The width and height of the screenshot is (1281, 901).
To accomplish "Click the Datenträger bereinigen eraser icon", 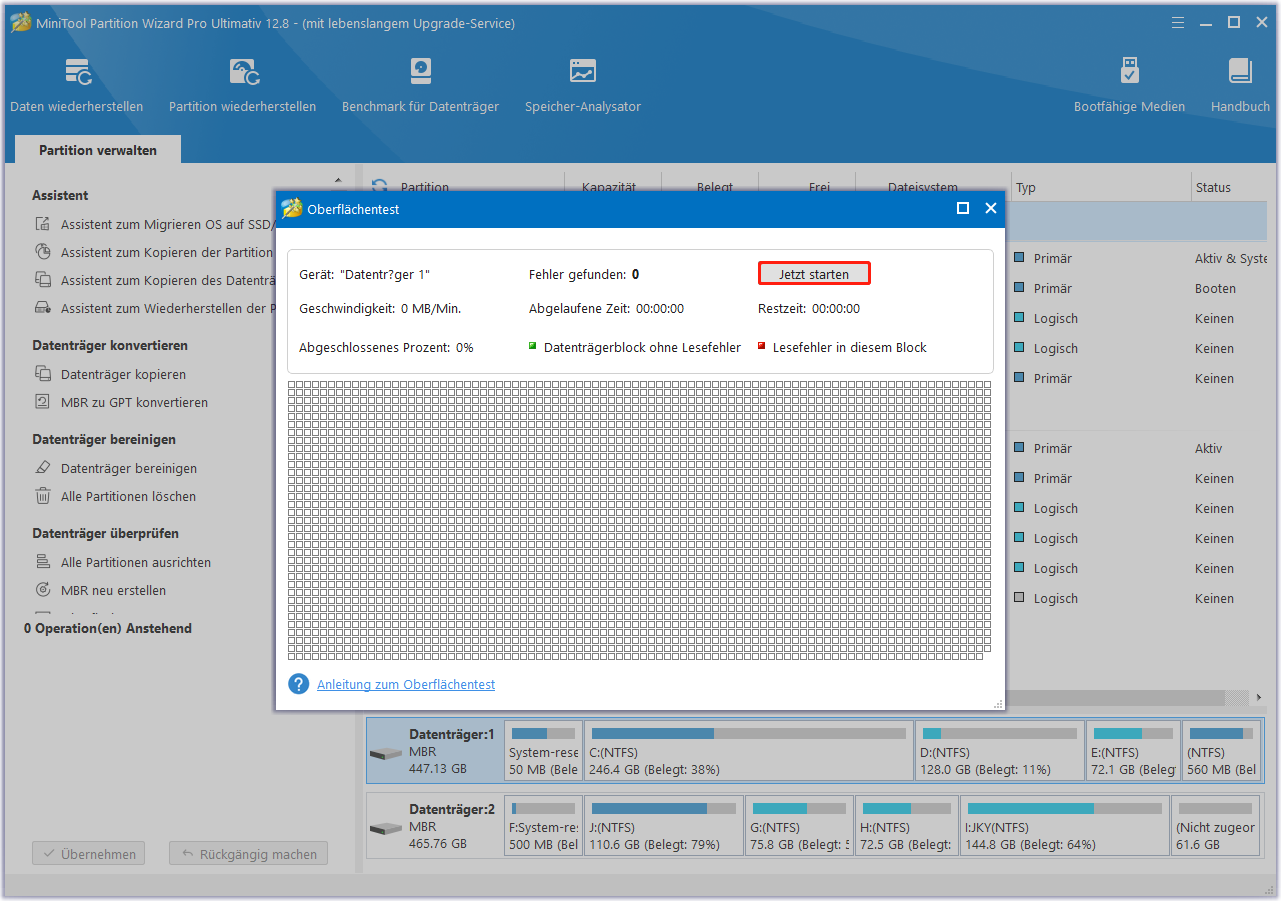I will [x=43, y=468].
